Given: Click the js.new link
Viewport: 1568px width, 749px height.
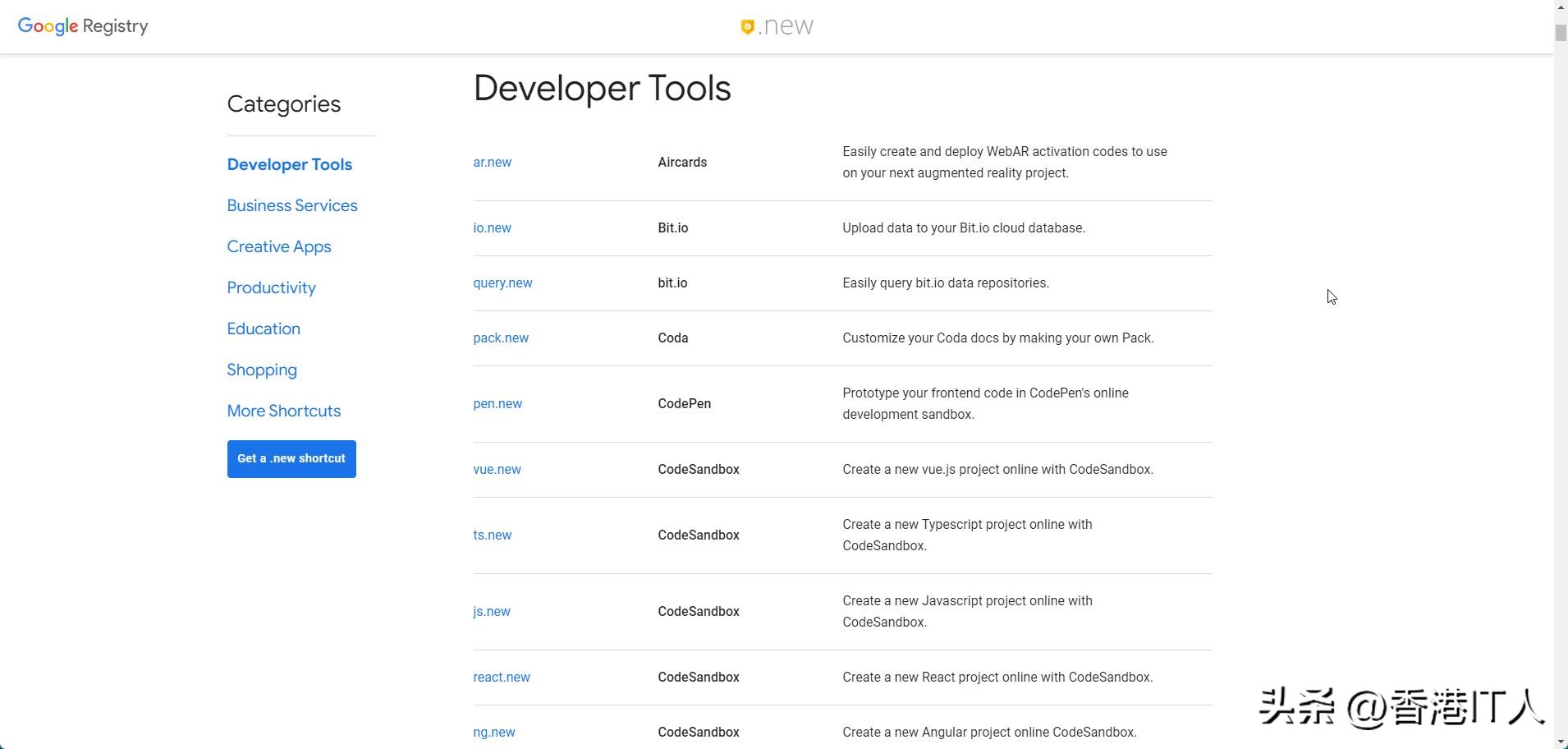Looking at the screenshot, I should 491,612.
